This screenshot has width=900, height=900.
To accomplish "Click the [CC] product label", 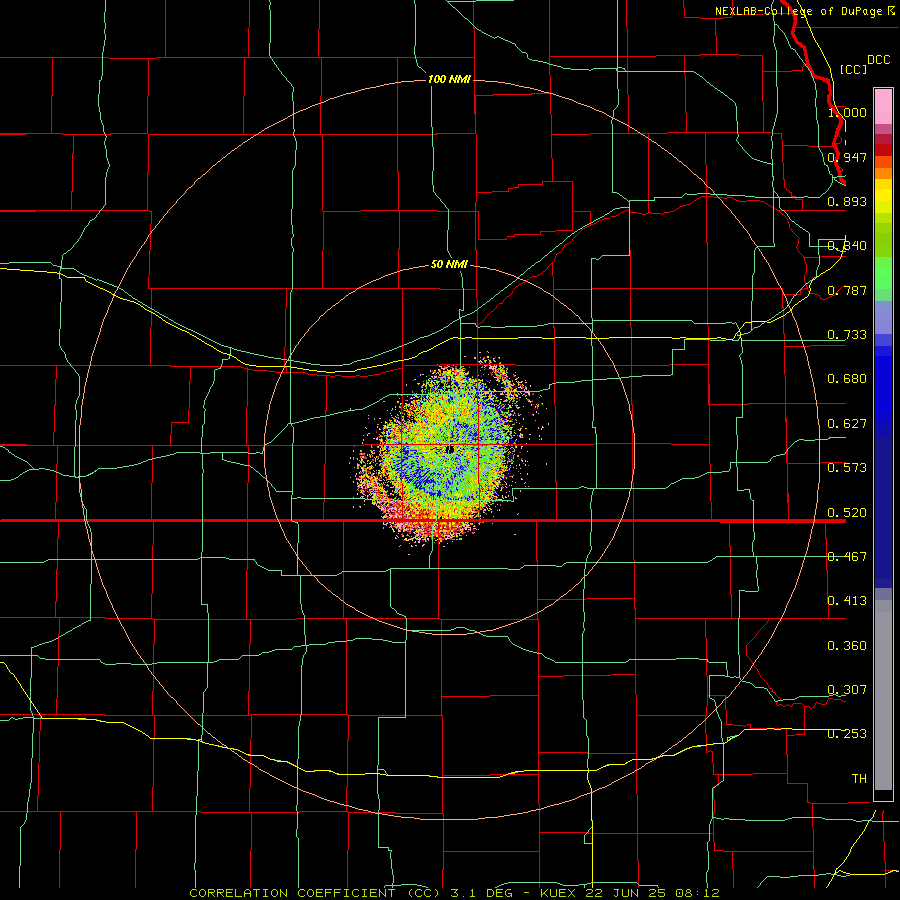I will point(853,69).
